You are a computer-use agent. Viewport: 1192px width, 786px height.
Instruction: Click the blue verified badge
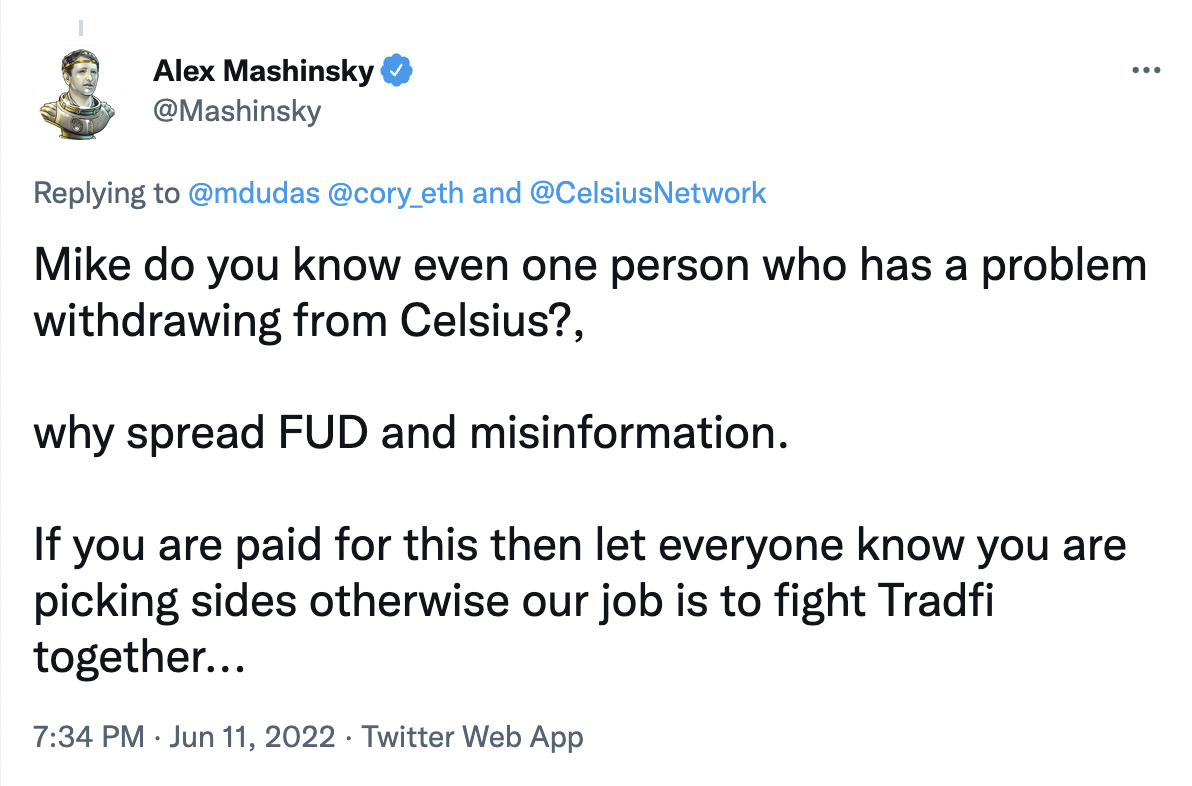(397, 71)
